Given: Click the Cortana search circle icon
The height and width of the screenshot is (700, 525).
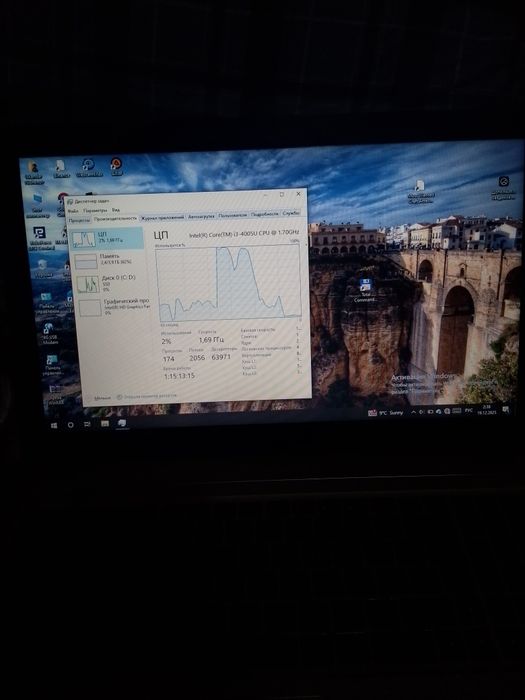Looking at the screenshot, I should (x=71, y=425).
